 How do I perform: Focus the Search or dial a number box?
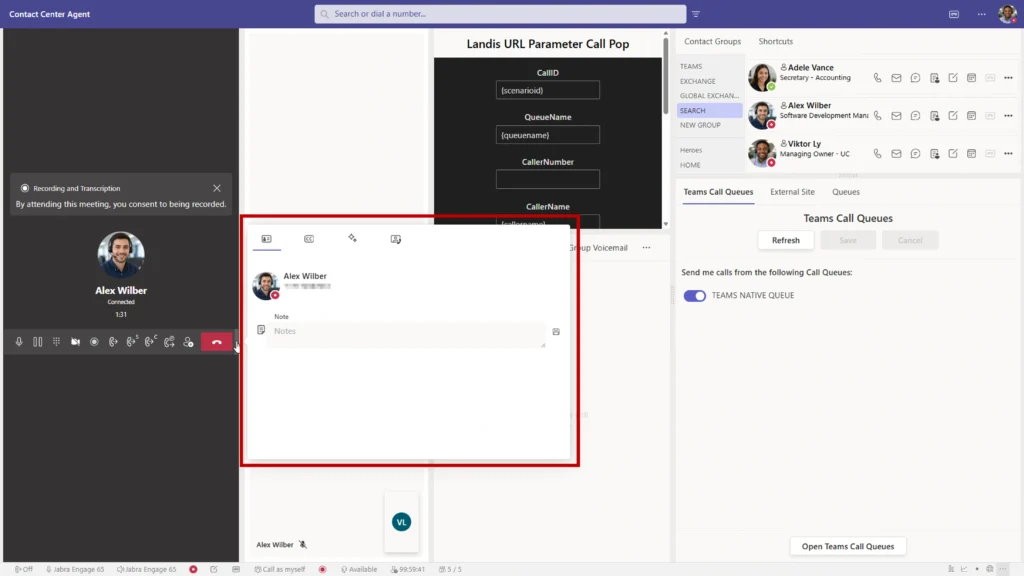(x=500, y=14)
